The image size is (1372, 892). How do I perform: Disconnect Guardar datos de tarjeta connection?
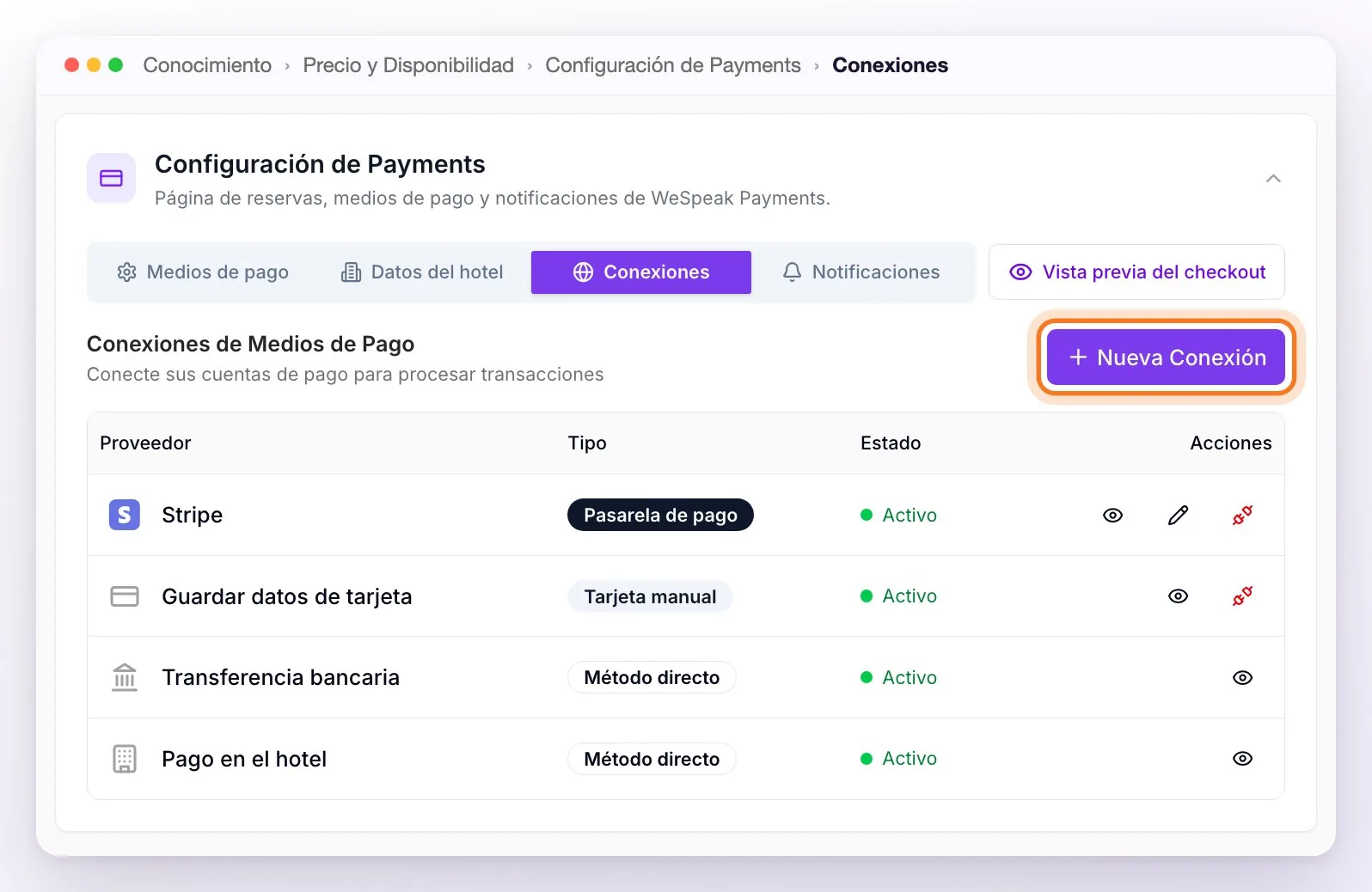[x=1242, y=596]
